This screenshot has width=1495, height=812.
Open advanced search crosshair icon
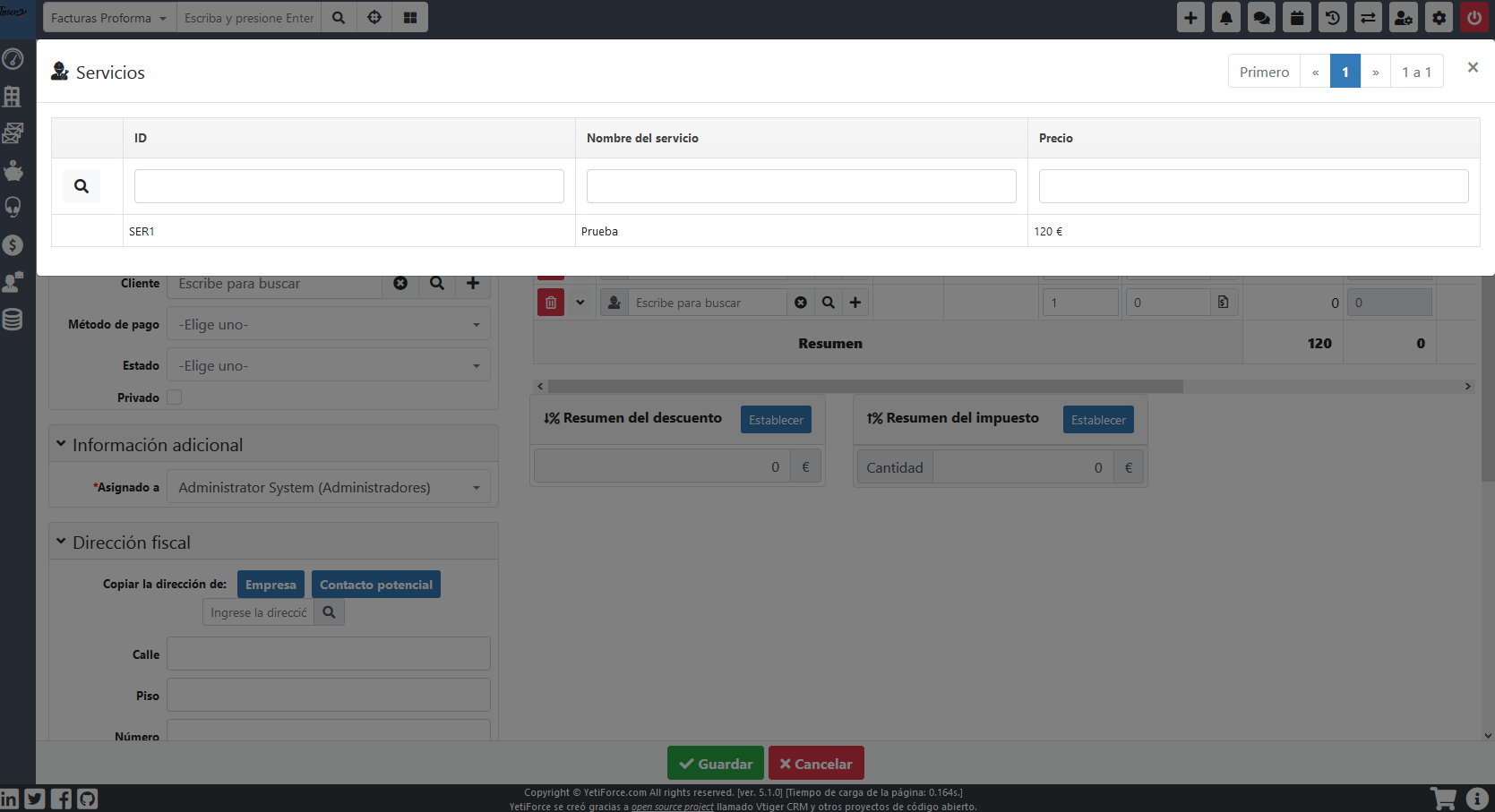[x=374, y=18]
